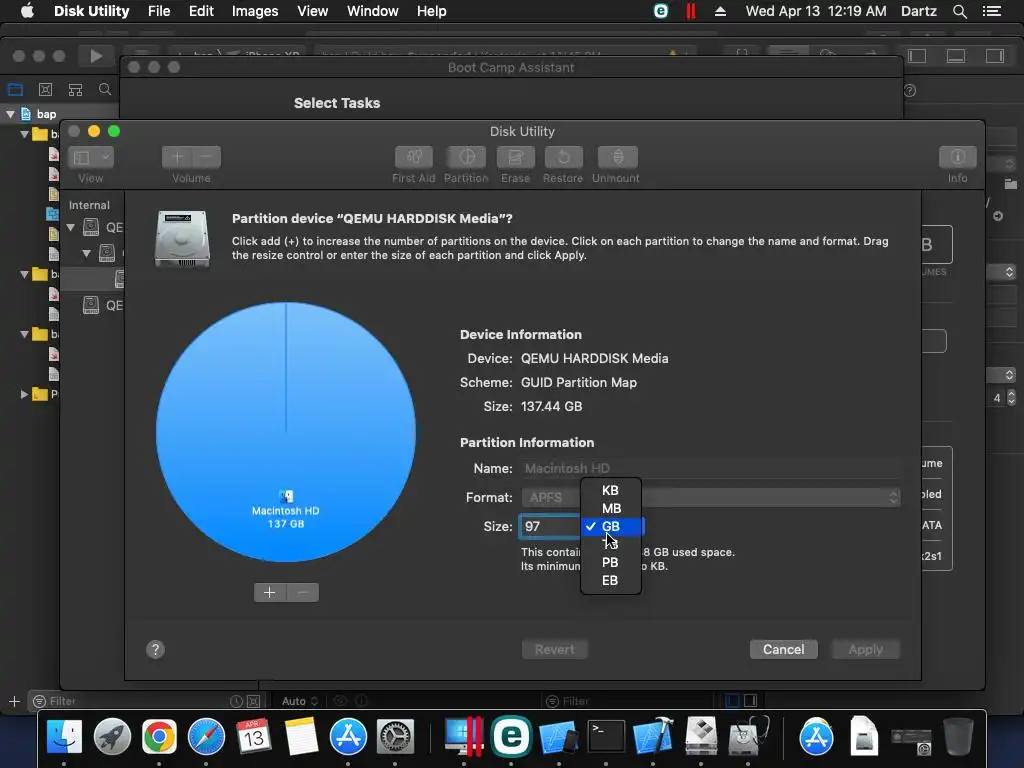Open Xcode's project navigator folder icon

15,89
